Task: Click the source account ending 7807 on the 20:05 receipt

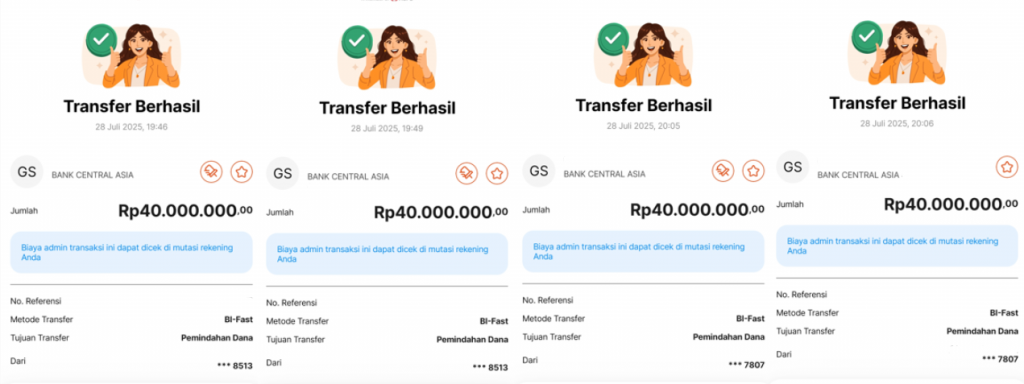Action: [746, 364]
